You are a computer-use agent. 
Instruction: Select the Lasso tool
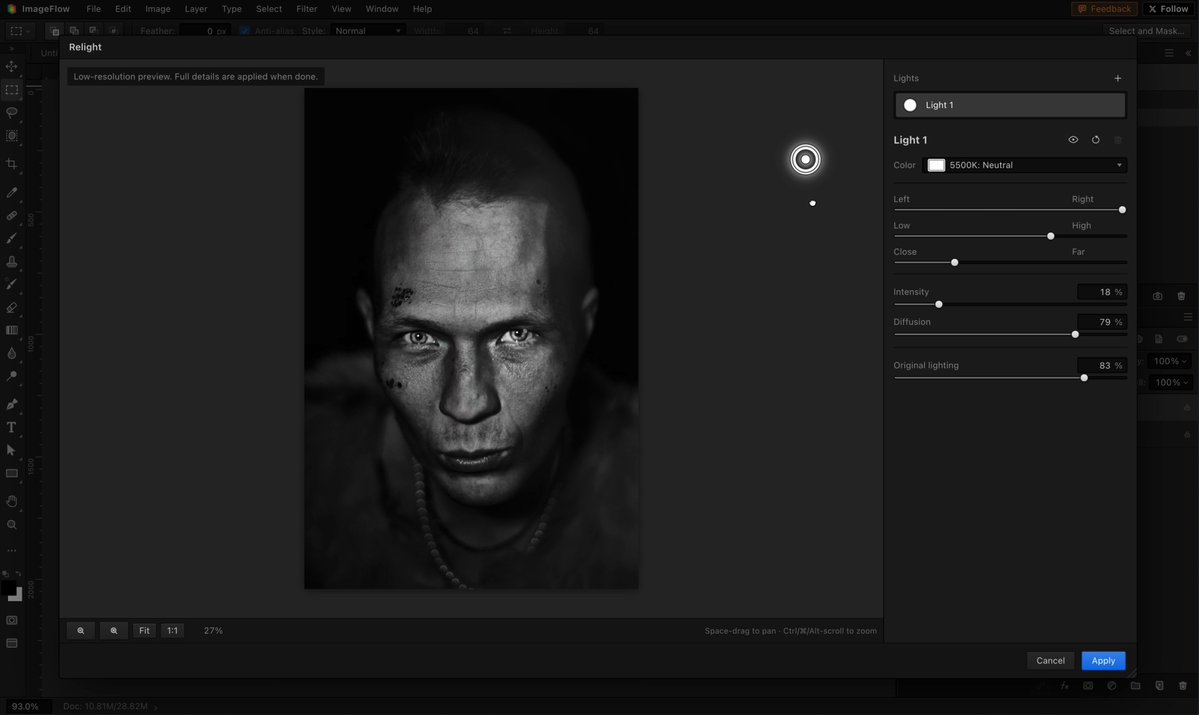[11, 112]
